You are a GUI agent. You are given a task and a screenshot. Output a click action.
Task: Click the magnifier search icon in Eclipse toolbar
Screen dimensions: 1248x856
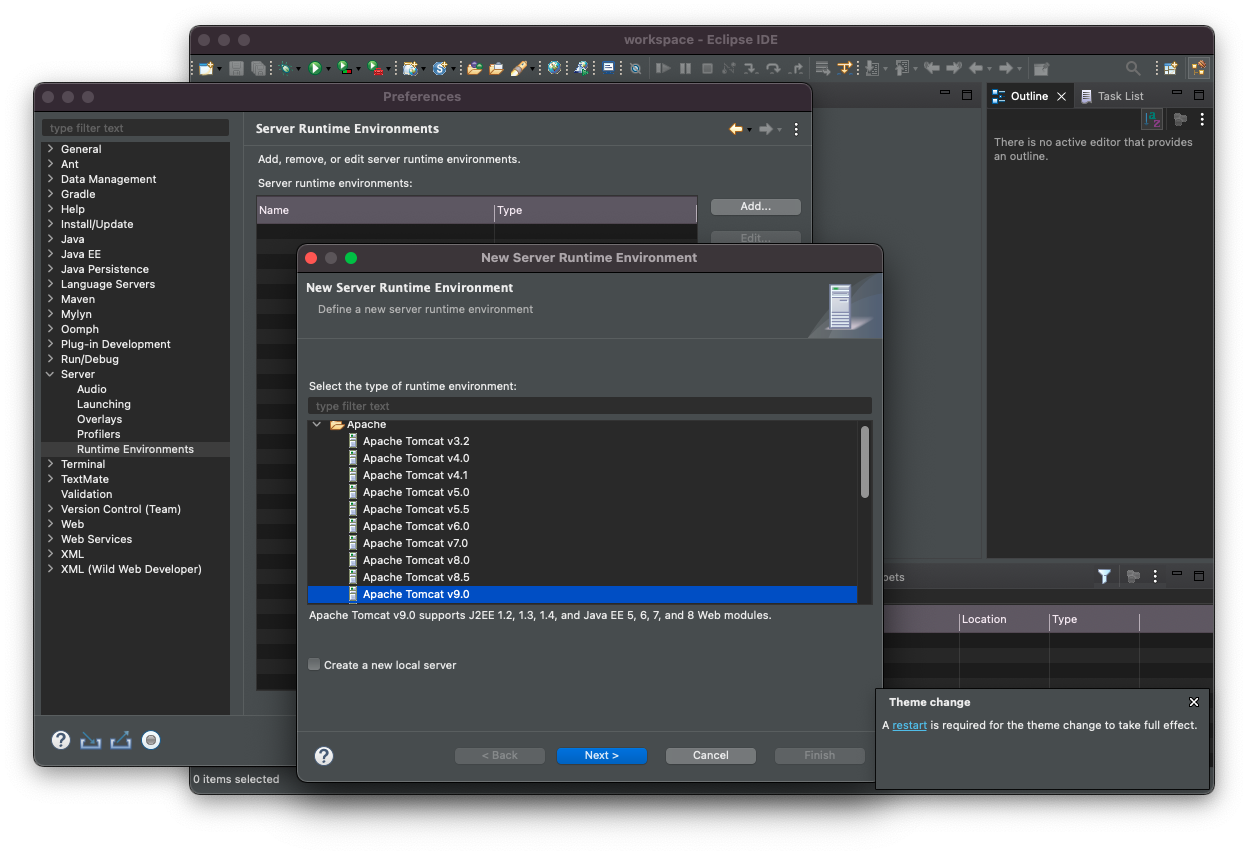[1133, 68]
